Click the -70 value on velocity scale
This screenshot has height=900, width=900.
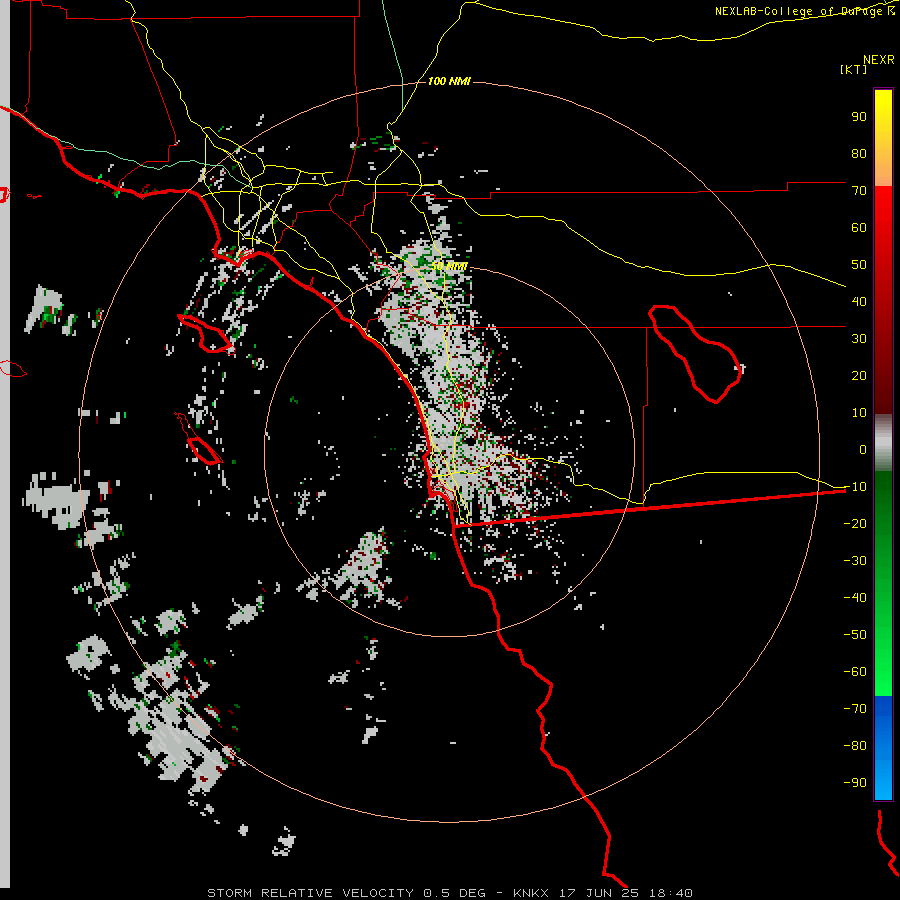tap(855, 709)
